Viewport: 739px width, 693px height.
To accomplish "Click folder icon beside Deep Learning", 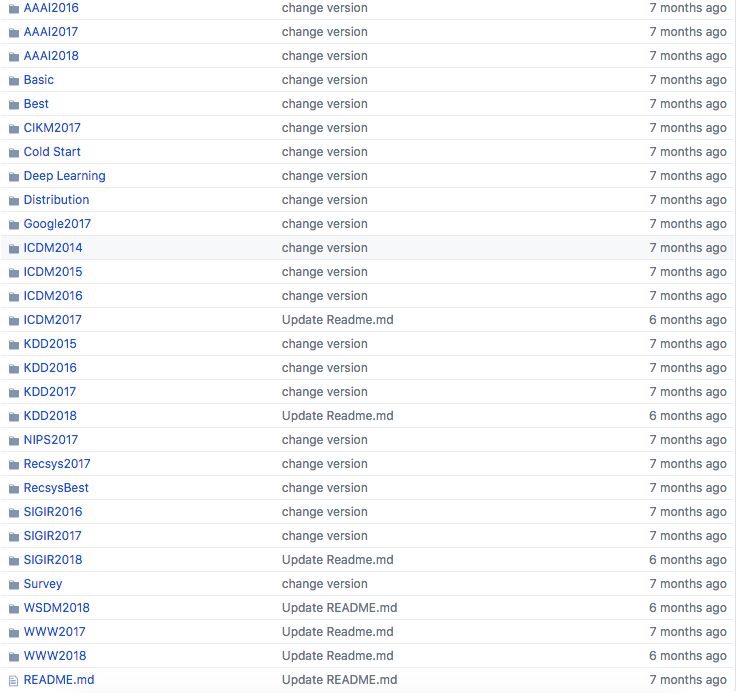I will pos(14,177).
